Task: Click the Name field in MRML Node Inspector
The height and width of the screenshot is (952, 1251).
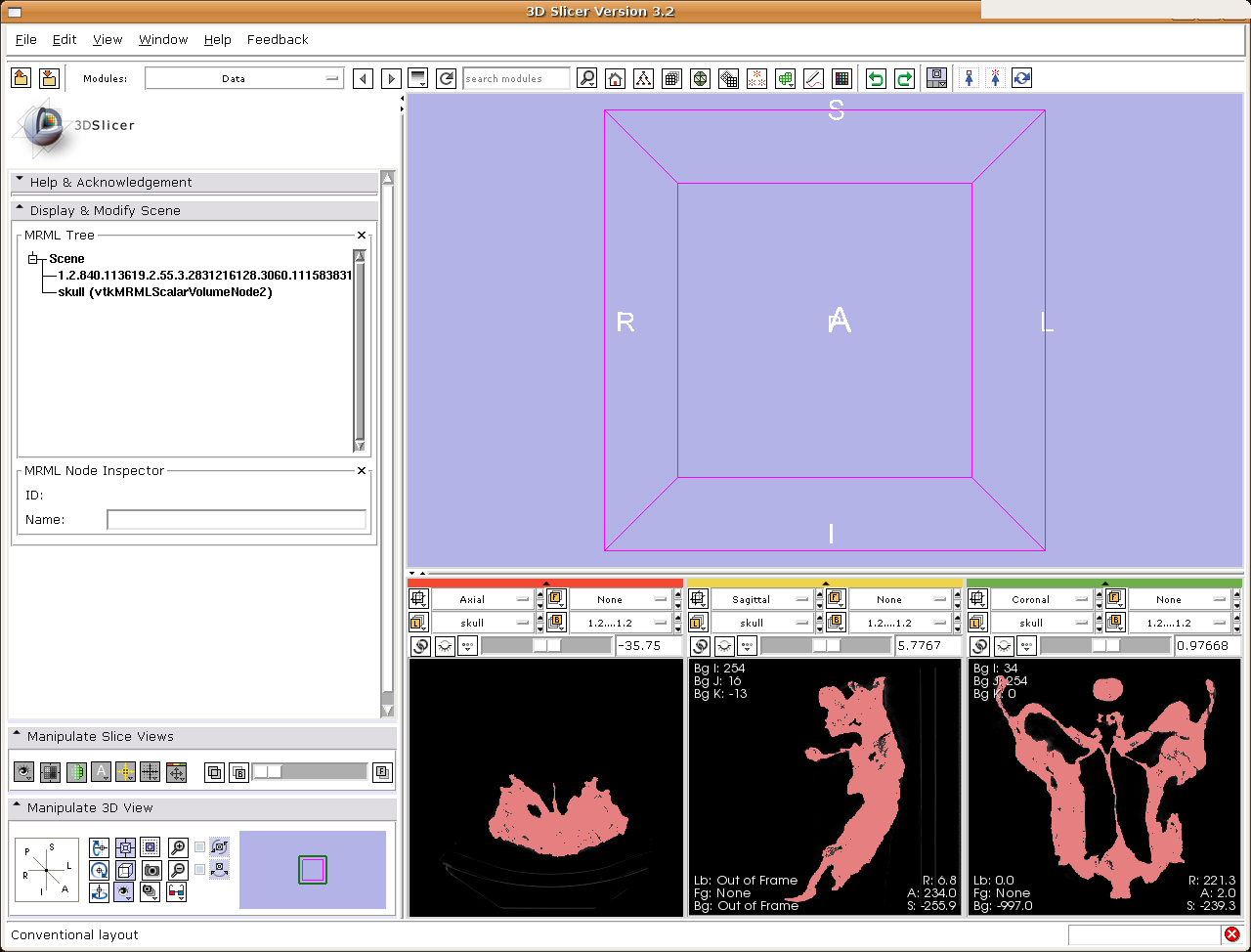Action: point(237,520)
